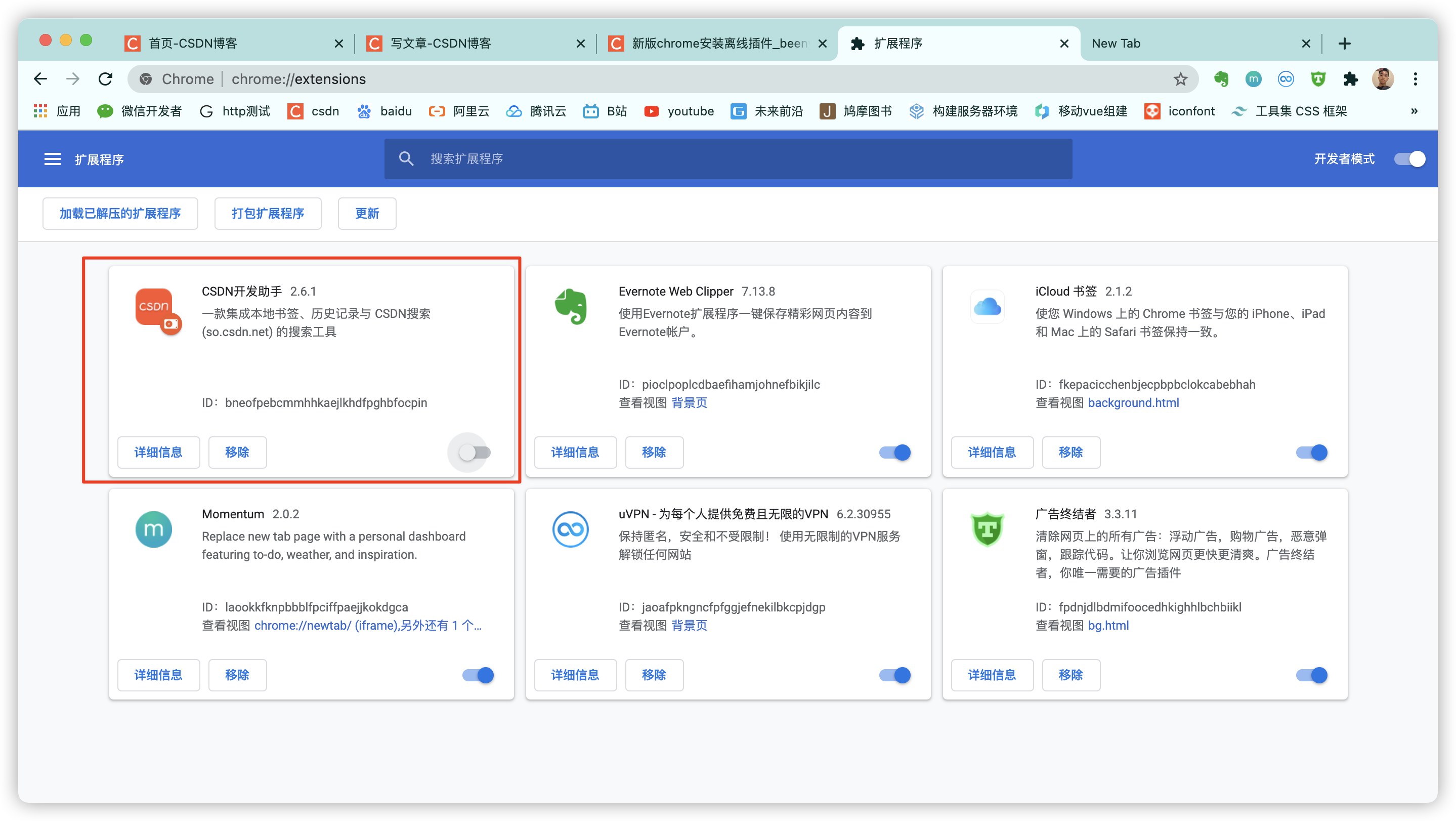Reload the current page

tap(106, 79)
